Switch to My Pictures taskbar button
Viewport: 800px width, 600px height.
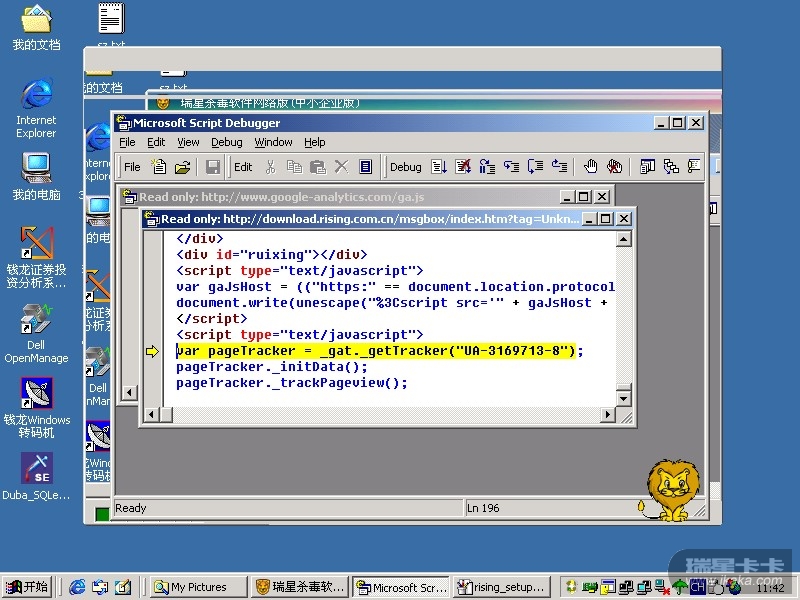coord(198,587)
